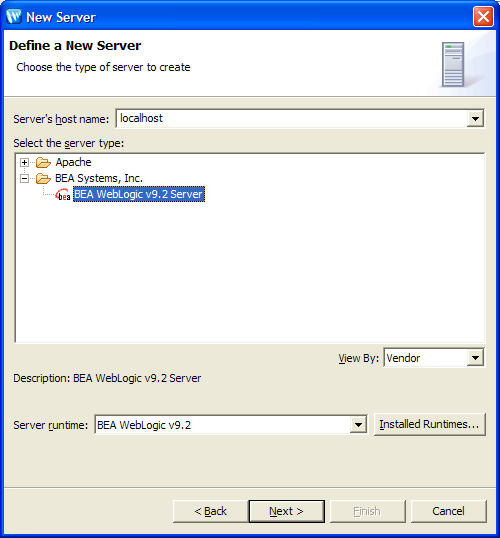Screen dimensions: 500x538
Task: Select BEA WebLogic v9.2 Server item
Action: pyautogui.click(x=139, y=194)
